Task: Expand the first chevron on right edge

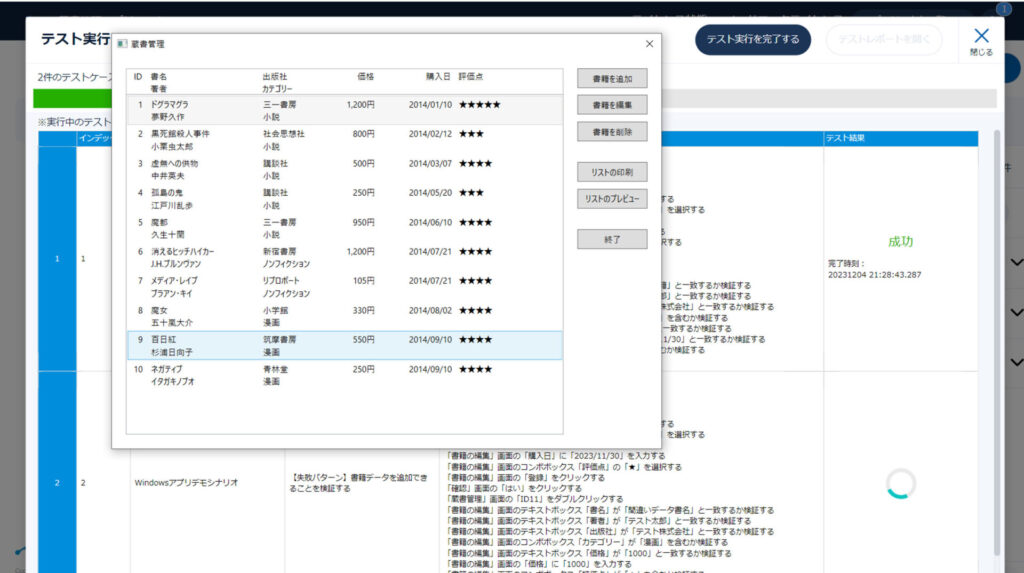Action: (x=1017, y=263)
